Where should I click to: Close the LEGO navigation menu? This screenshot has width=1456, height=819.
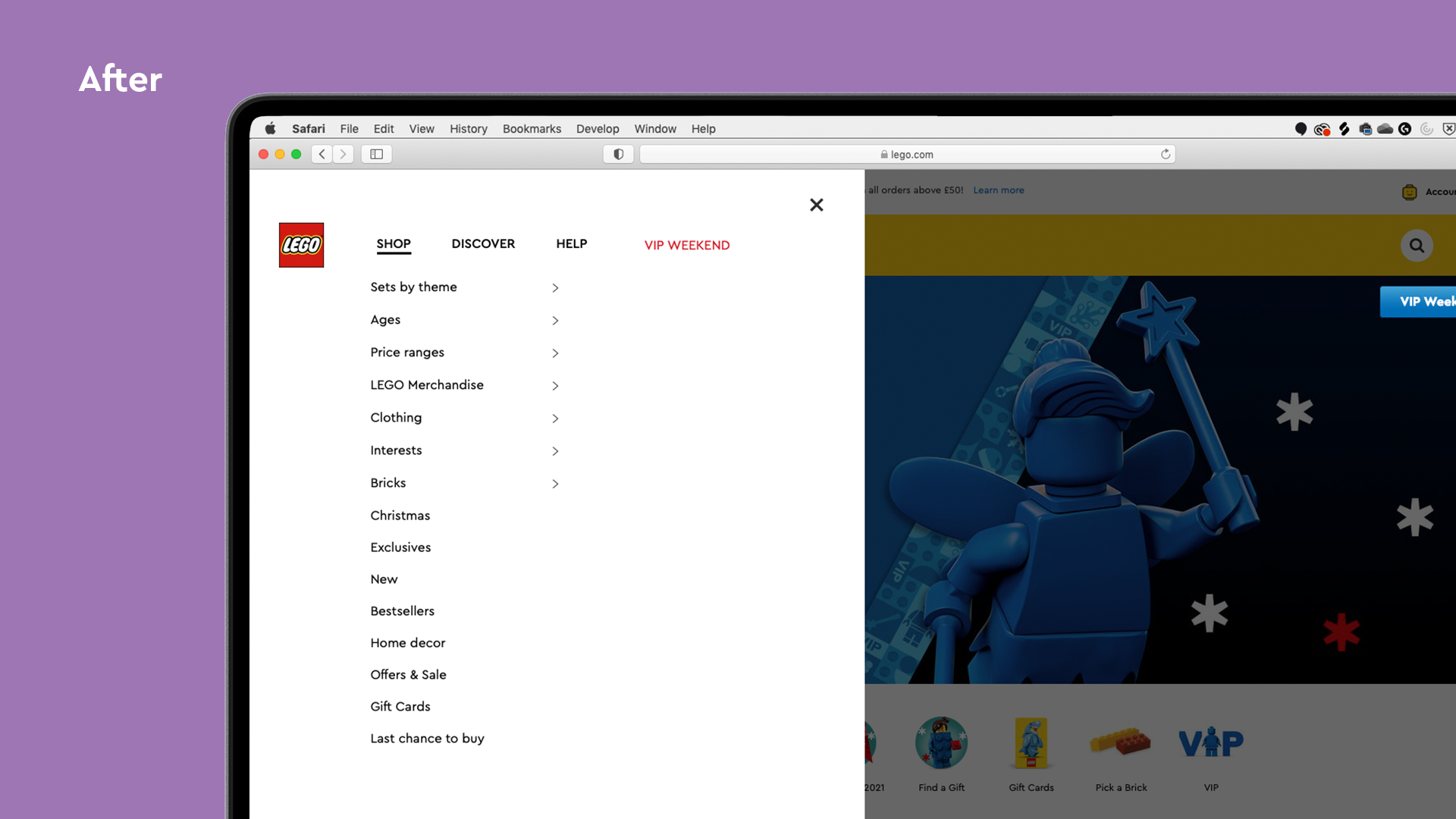coord(816,205)
